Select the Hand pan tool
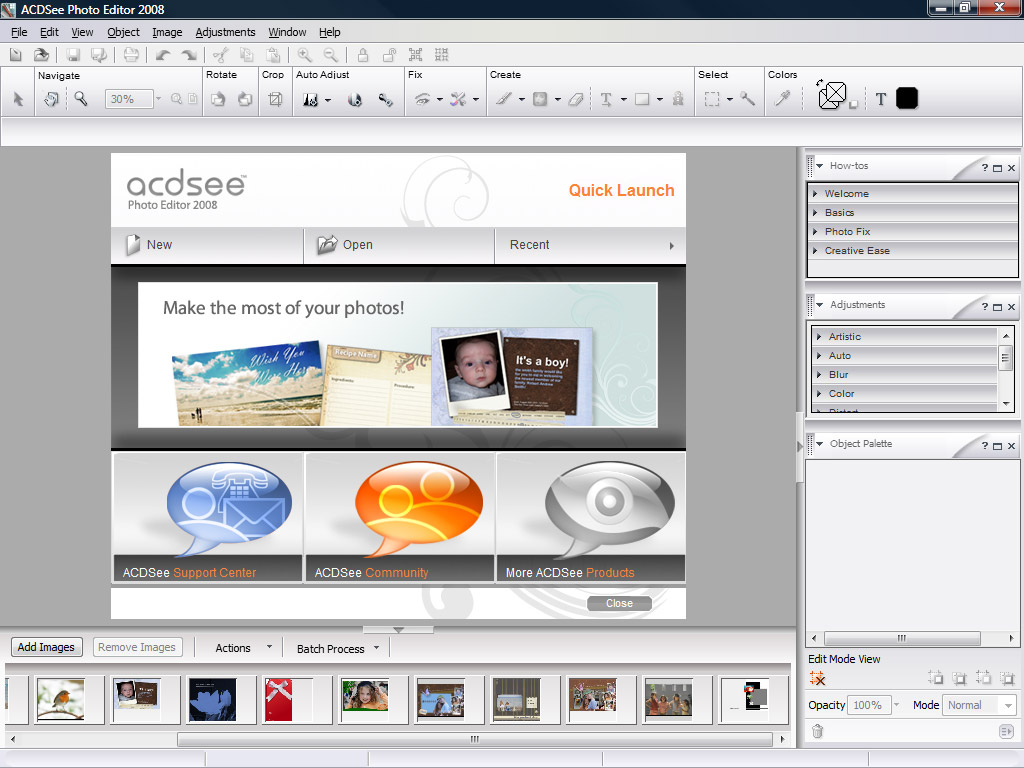The height and width of the screenshot is (768, 1024). point(51,99)
